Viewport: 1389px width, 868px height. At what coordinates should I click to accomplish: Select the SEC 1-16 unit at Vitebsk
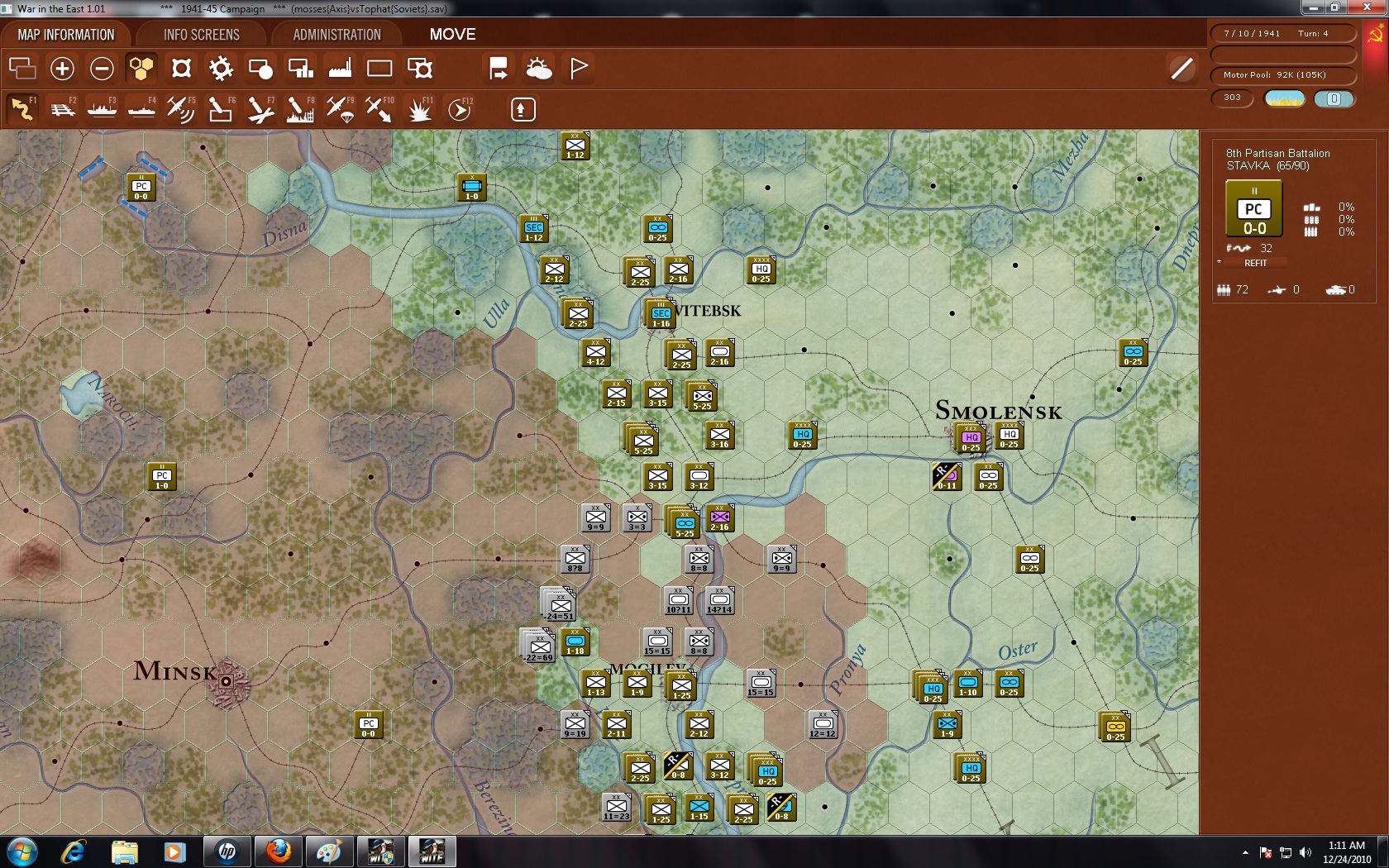(661, 314)
